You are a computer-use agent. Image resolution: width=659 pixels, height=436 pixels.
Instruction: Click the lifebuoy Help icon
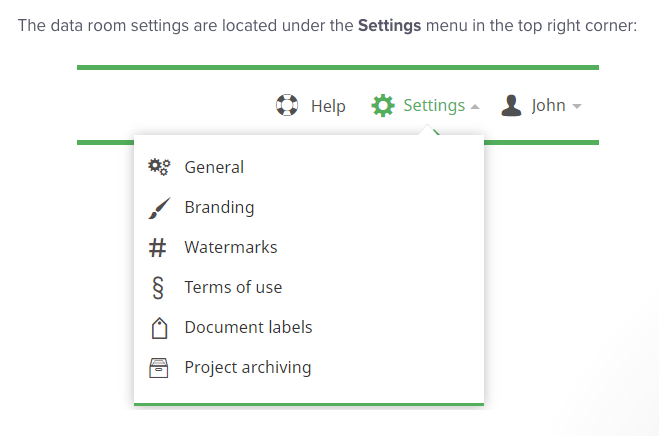tap(287, 106)
